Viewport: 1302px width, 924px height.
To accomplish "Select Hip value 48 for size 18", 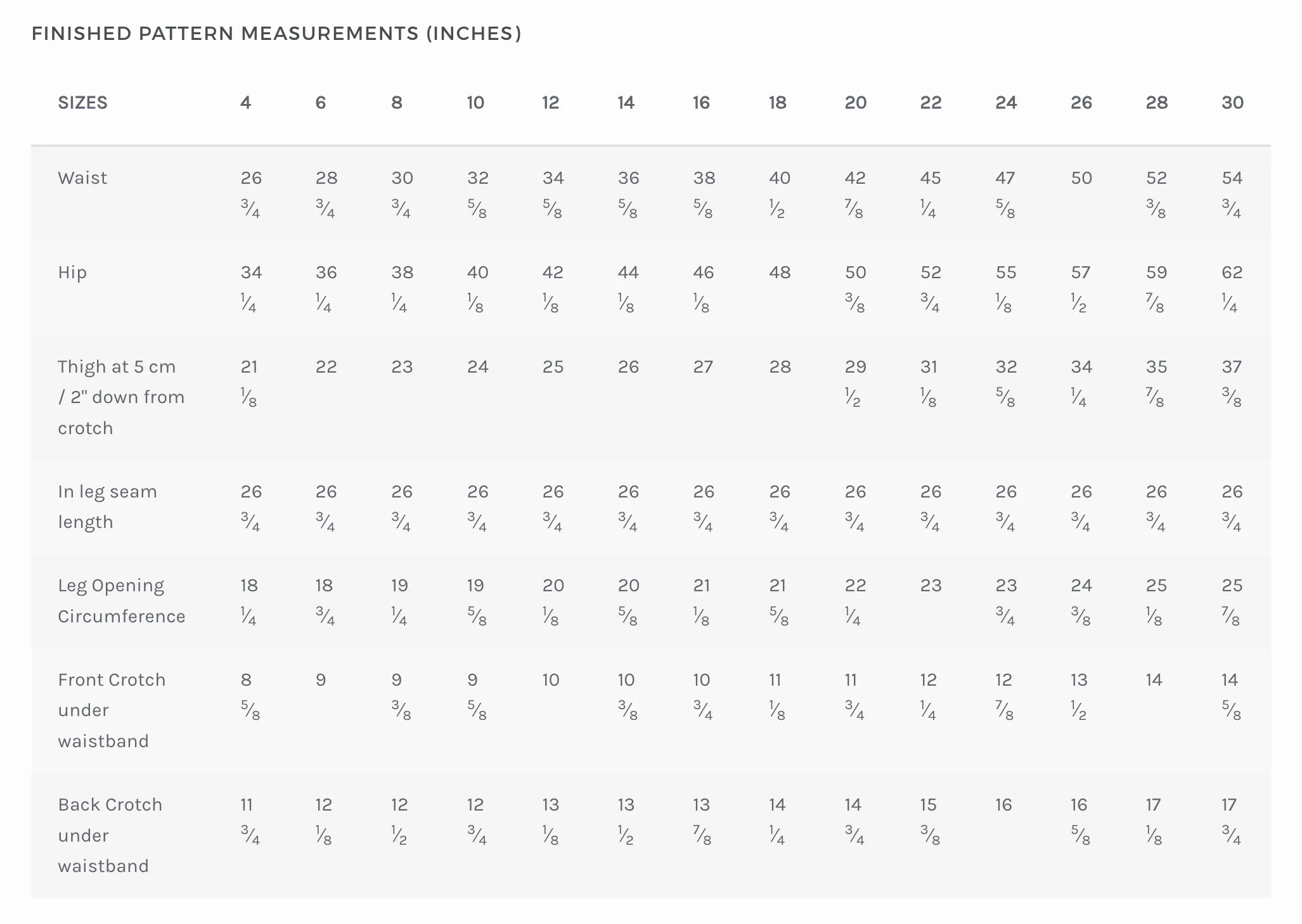I will click(780, 273).
